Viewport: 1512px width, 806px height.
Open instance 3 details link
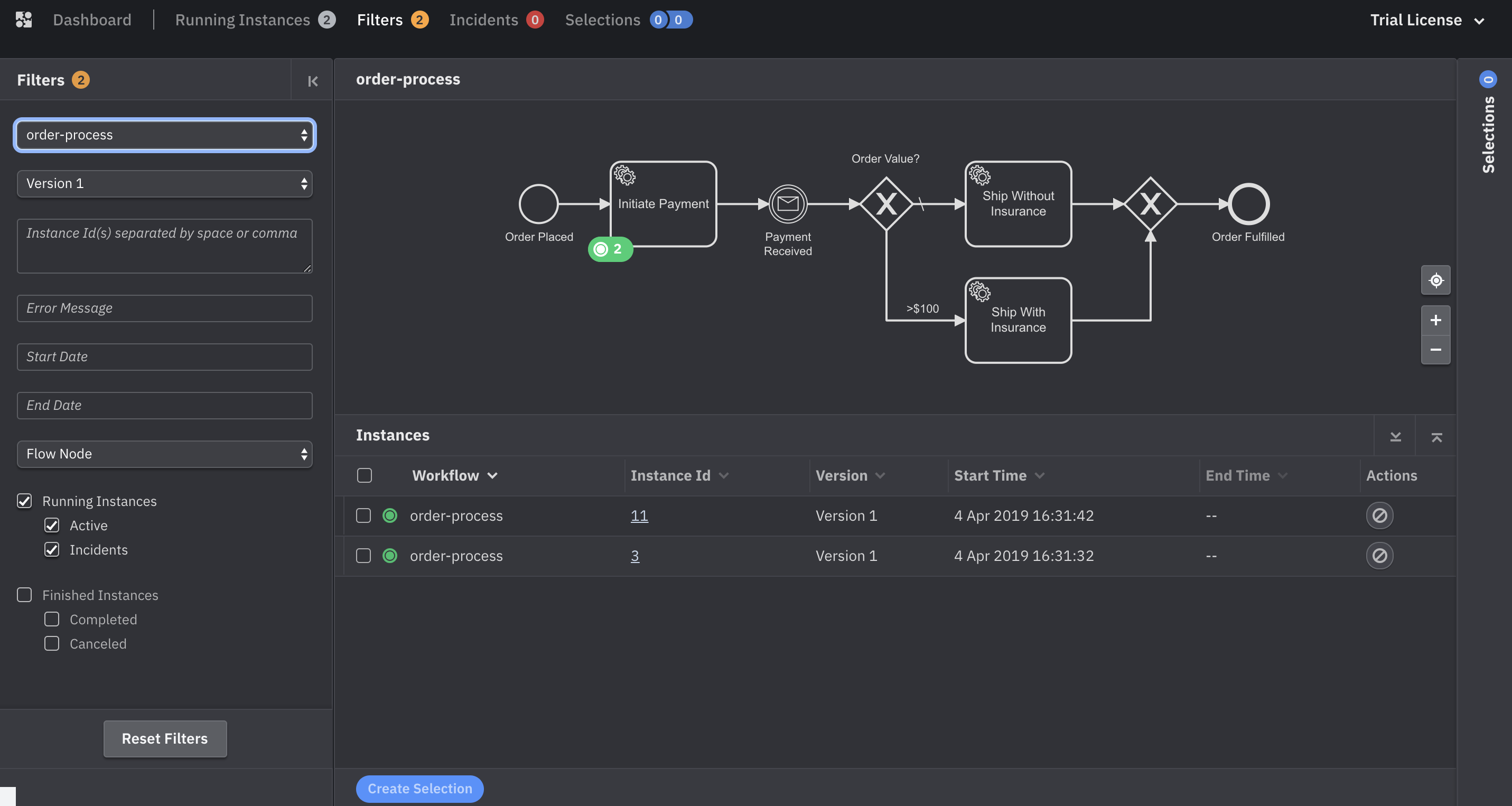[x=634, y=555]
